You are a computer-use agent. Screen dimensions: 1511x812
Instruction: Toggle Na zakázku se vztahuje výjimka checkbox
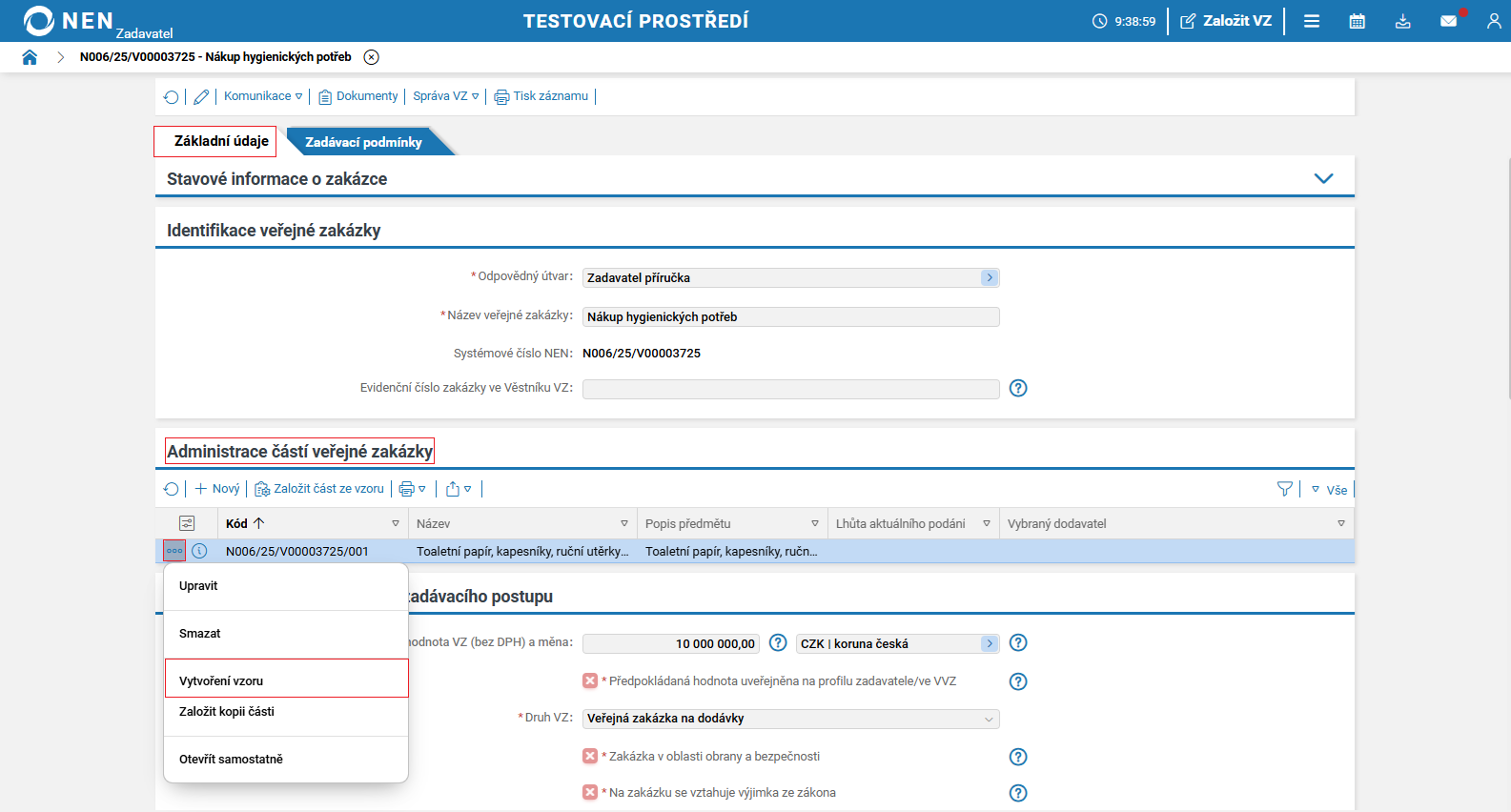[x=590, y=793]
